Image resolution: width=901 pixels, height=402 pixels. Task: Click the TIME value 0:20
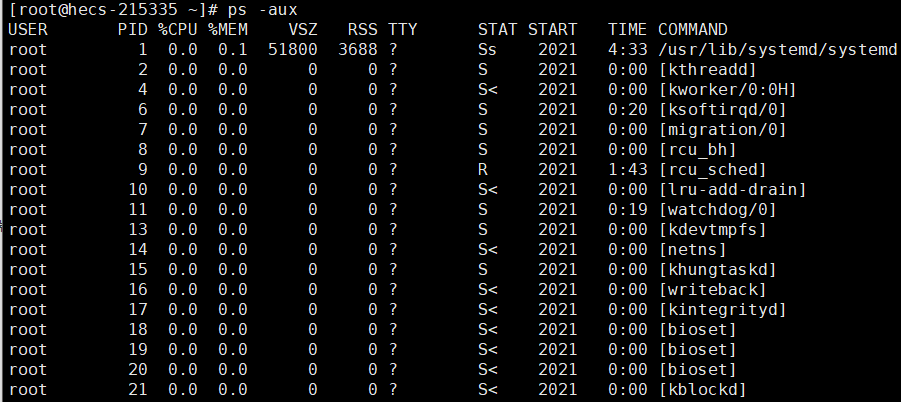[627, 110]
